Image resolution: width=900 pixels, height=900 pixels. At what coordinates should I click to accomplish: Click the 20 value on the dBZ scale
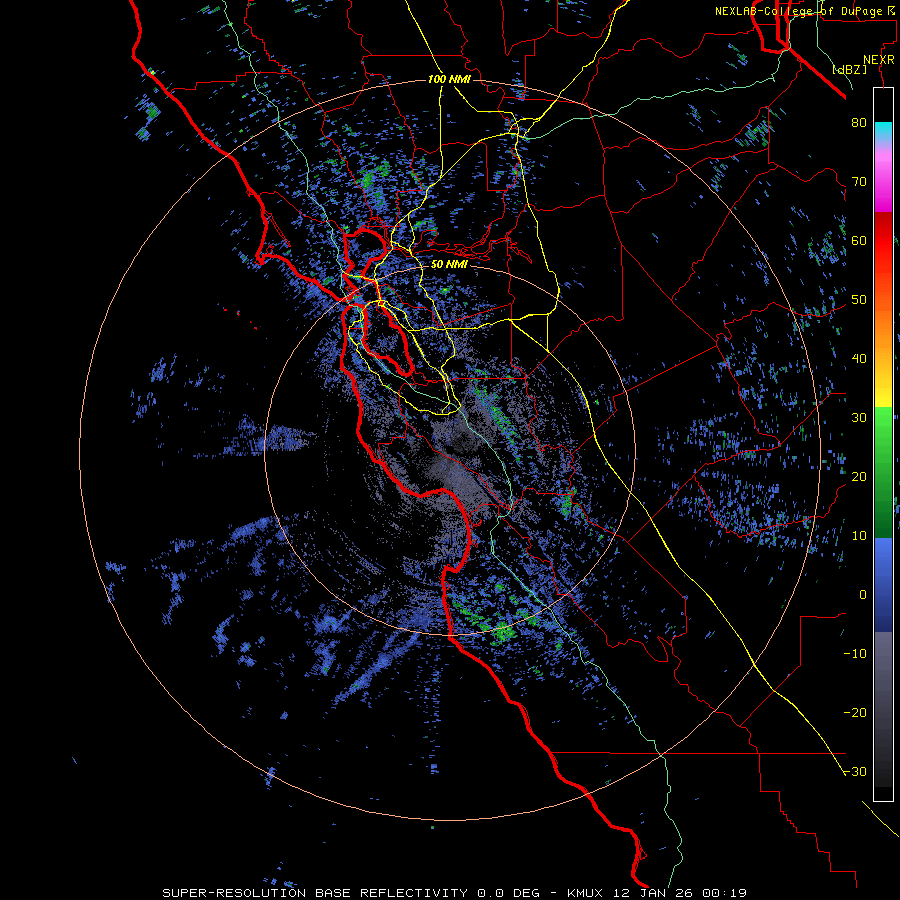(x=859, y=477)
